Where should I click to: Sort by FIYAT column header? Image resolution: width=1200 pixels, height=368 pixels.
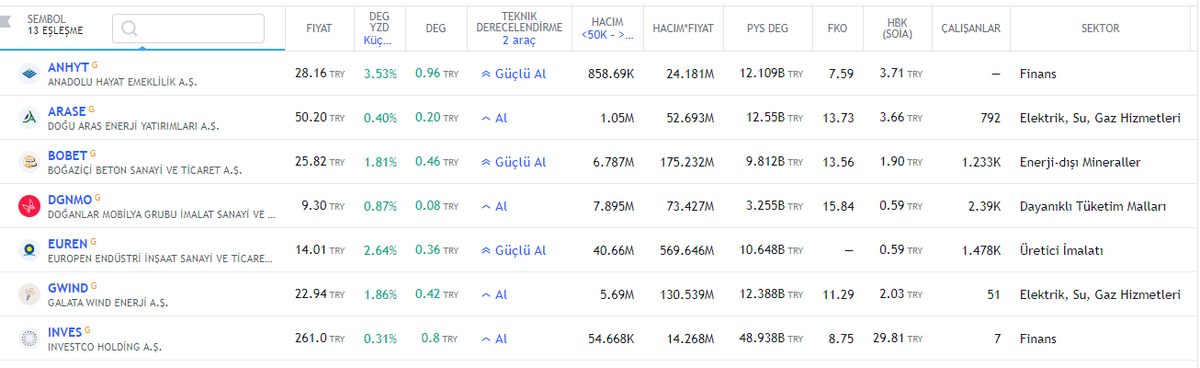(x=319, y=28)
